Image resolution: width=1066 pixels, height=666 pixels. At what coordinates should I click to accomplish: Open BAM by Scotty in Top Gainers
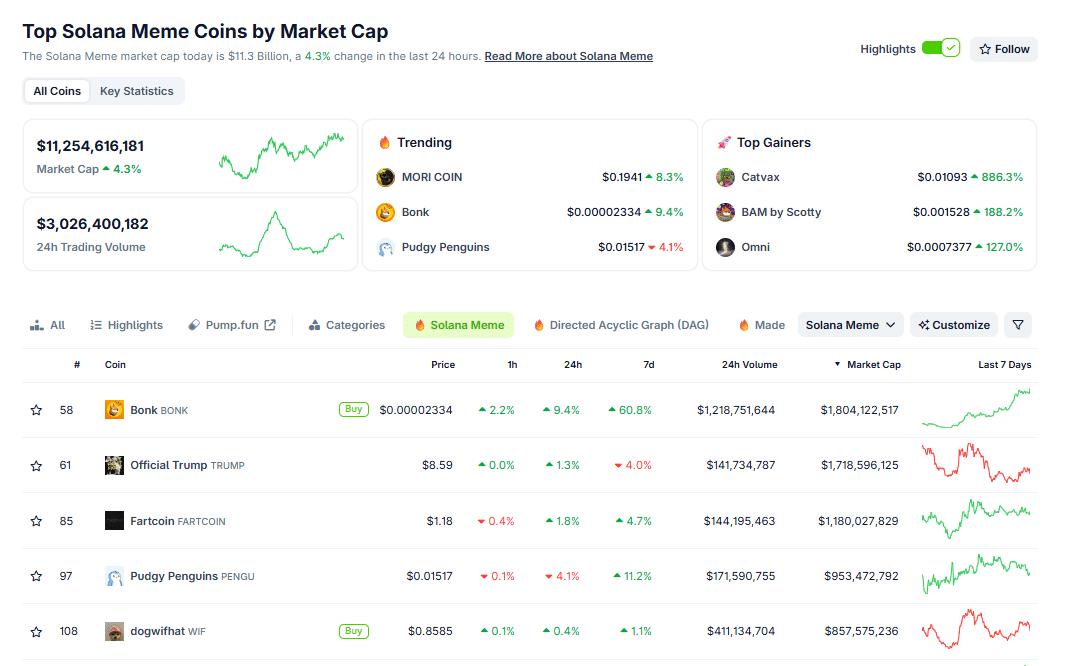tap(781, 212)
